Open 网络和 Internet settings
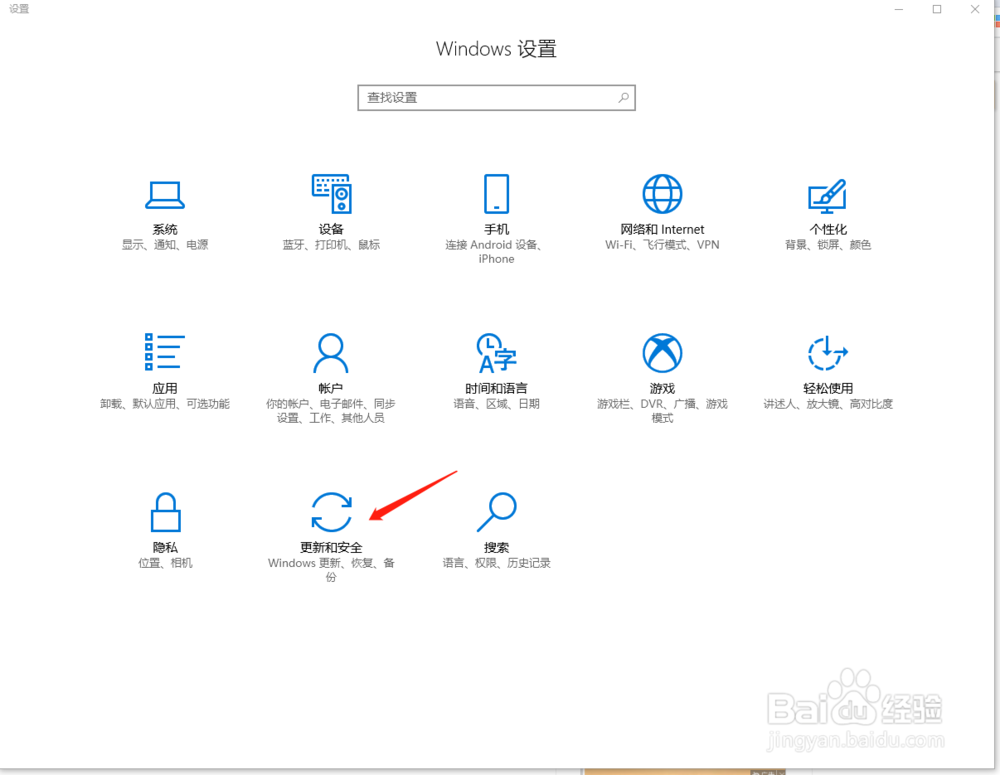This screenshot has height=775, width=1000. pos(661,212)
